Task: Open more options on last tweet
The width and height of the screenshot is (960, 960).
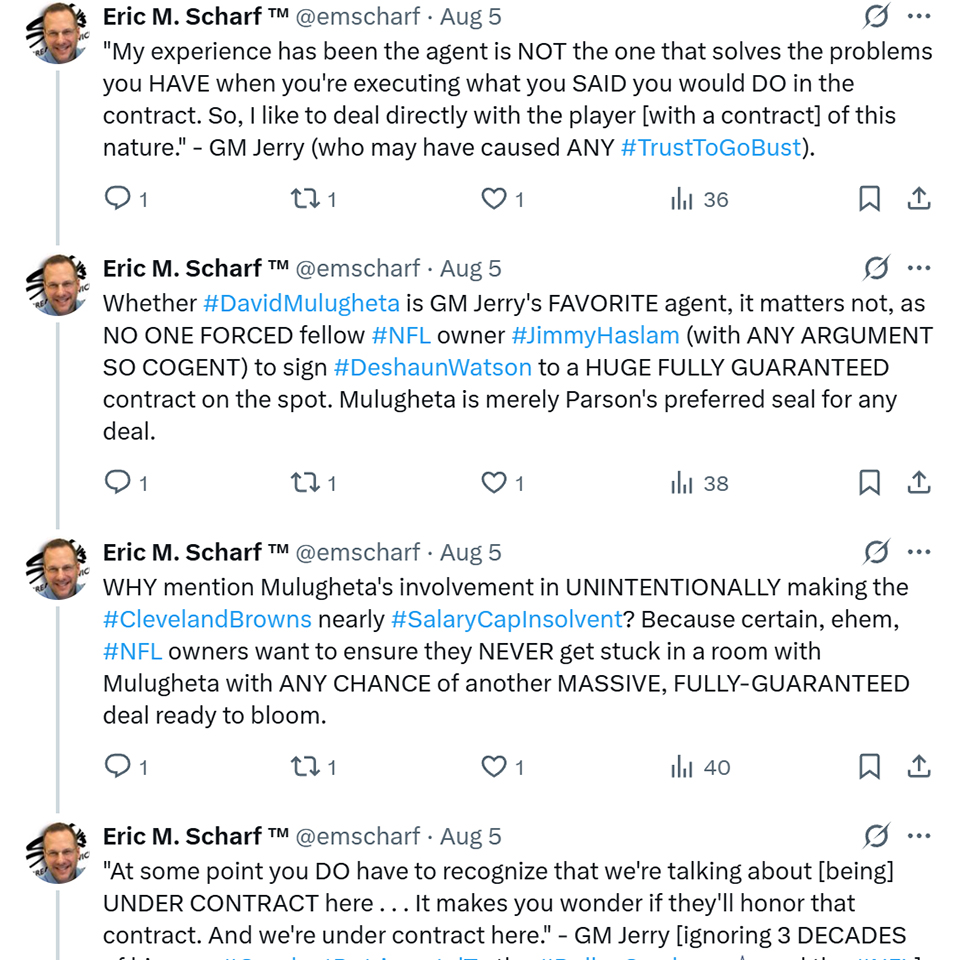Action: 918,837
